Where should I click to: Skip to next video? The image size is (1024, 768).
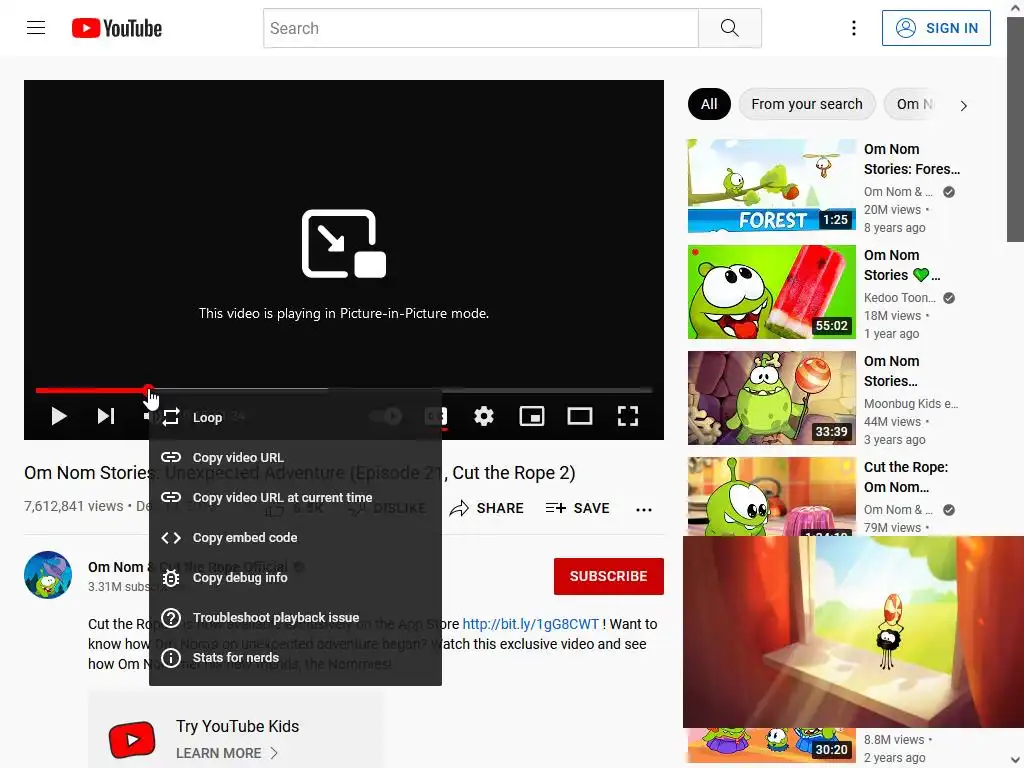[106, 416]
